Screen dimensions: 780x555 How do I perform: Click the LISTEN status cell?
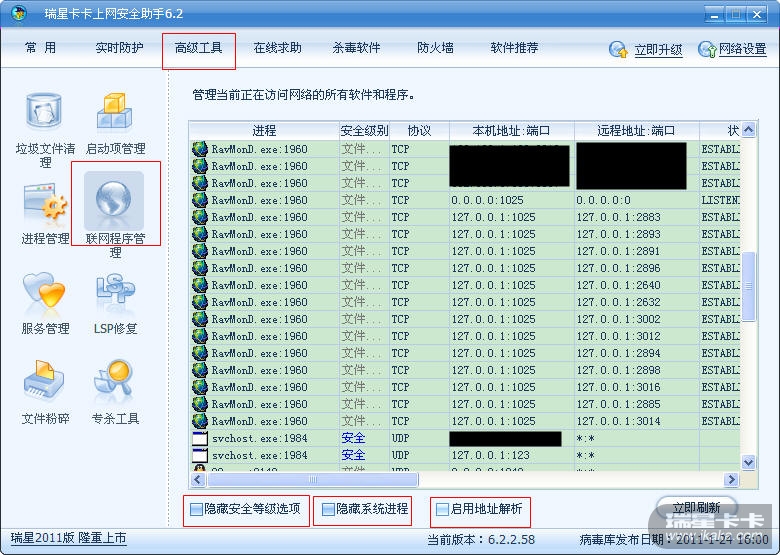720,200
